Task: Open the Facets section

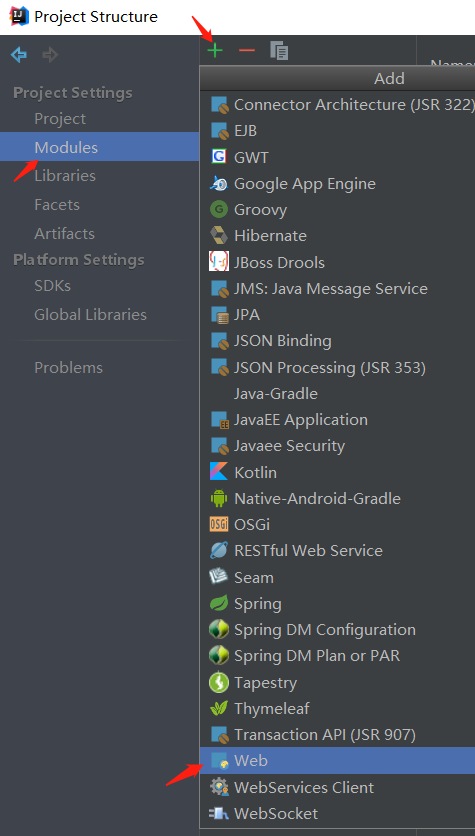Action: pos(57,204)
